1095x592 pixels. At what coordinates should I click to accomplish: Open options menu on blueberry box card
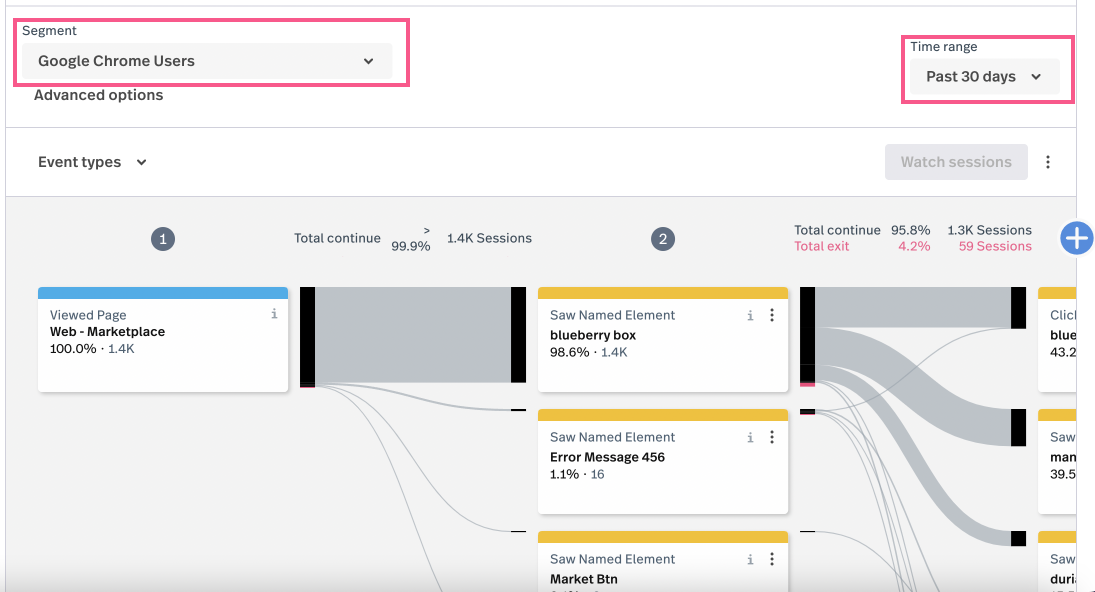[772, 316]
